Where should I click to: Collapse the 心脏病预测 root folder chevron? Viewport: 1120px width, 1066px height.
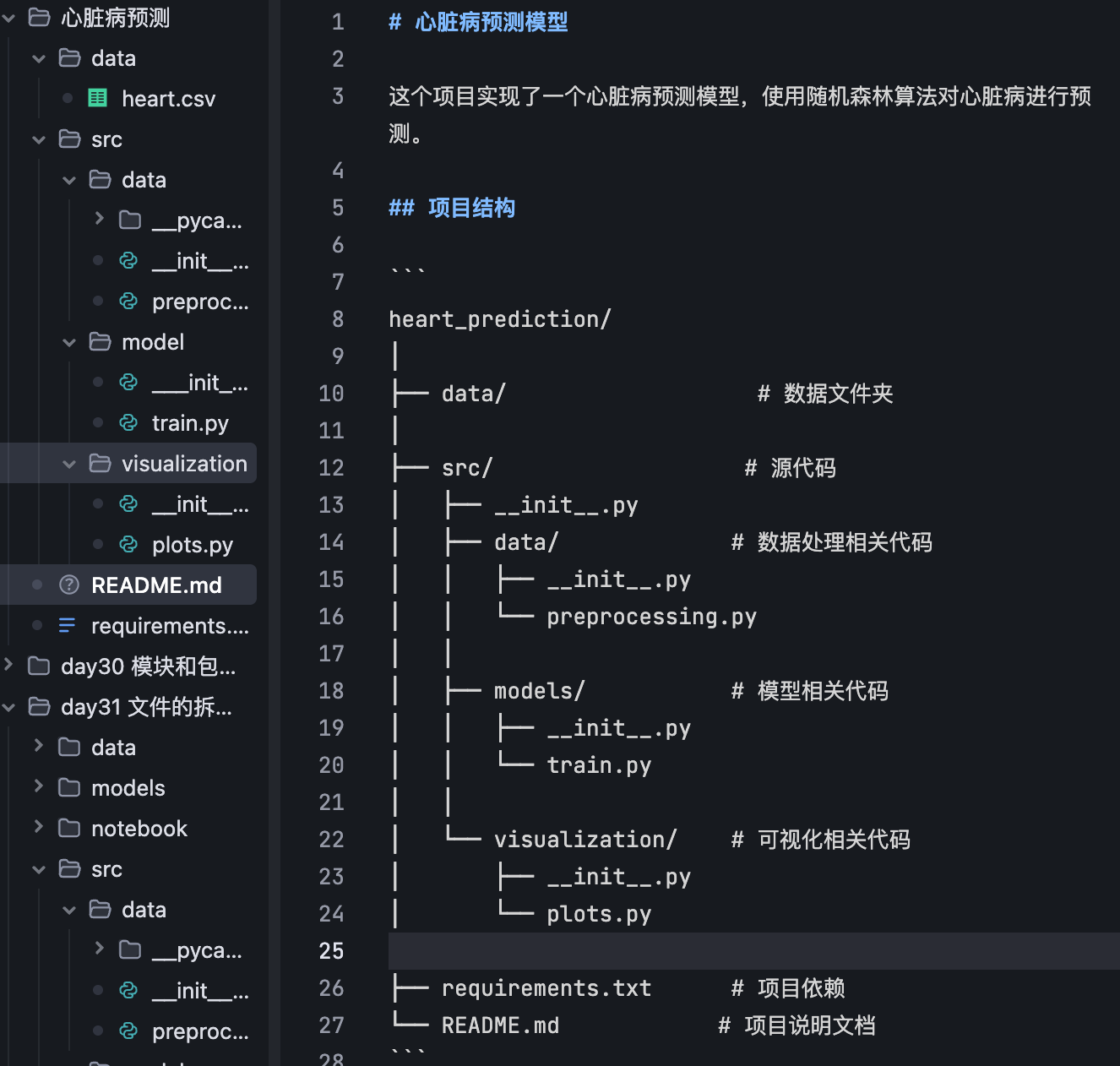8,17
